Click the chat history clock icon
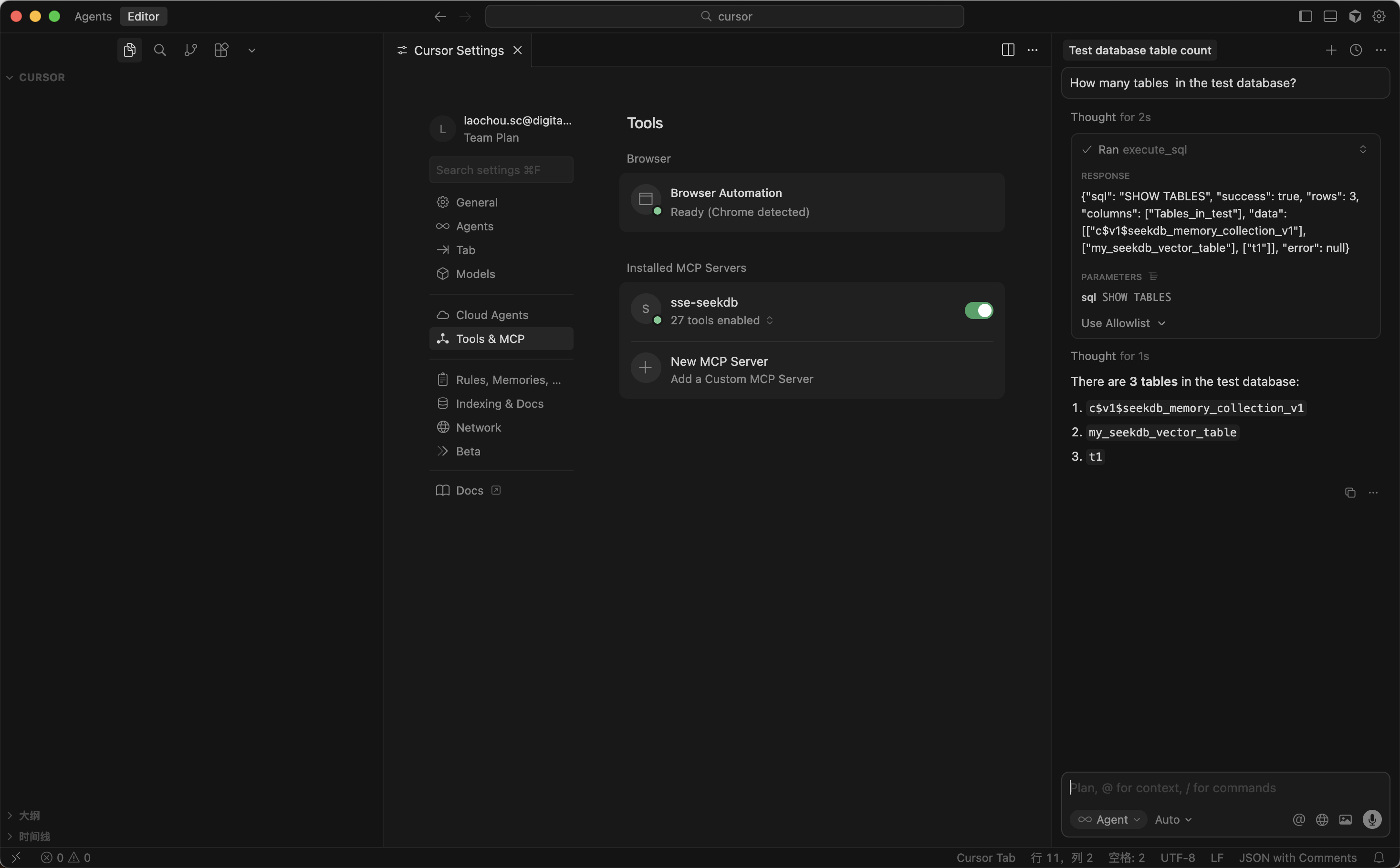The height and width of the screenshot is (868, 1400). click(1356, 51)
